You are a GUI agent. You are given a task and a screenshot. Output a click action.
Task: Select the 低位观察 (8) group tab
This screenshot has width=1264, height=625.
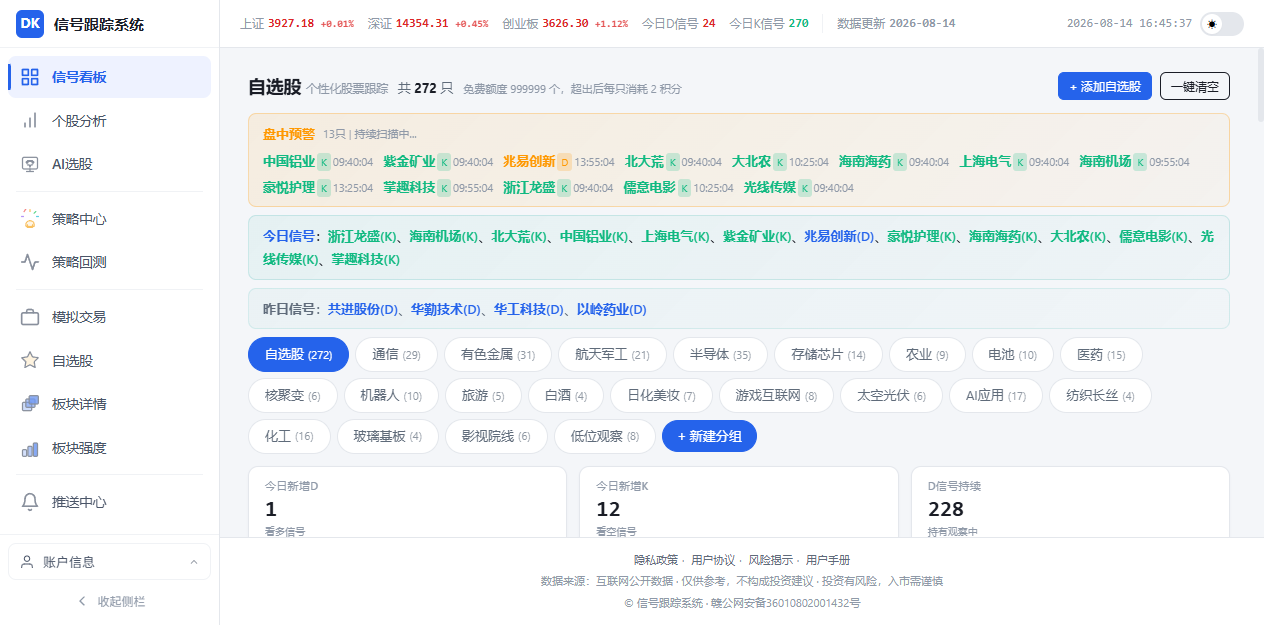(x=605, y=436)
